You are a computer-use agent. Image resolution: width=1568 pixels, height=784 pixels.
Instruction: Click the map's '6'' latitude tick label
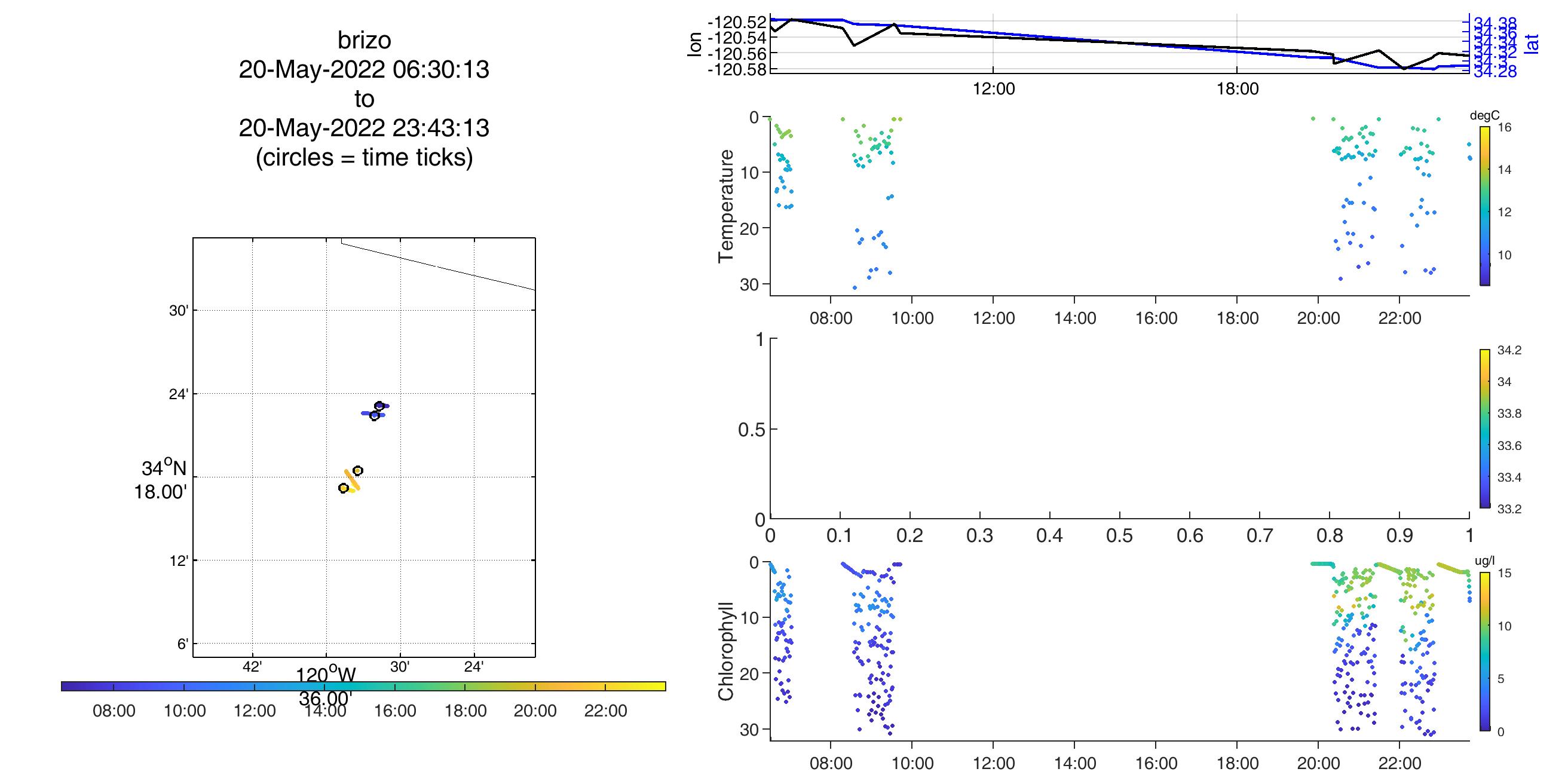pyautogui.click(x=183, y=644)
